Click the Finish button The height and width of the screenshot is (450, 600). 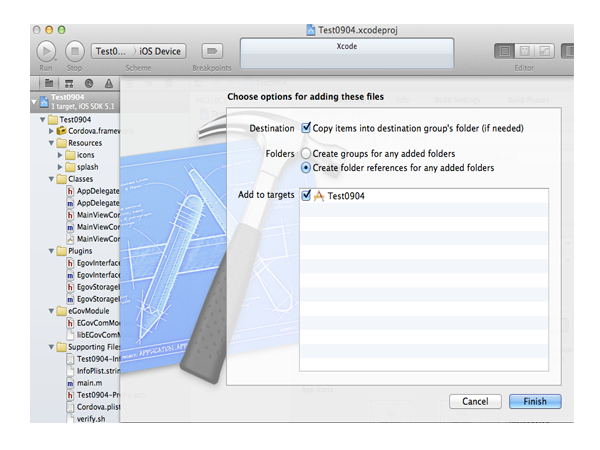pyautogui.click(x=535, y=401)
